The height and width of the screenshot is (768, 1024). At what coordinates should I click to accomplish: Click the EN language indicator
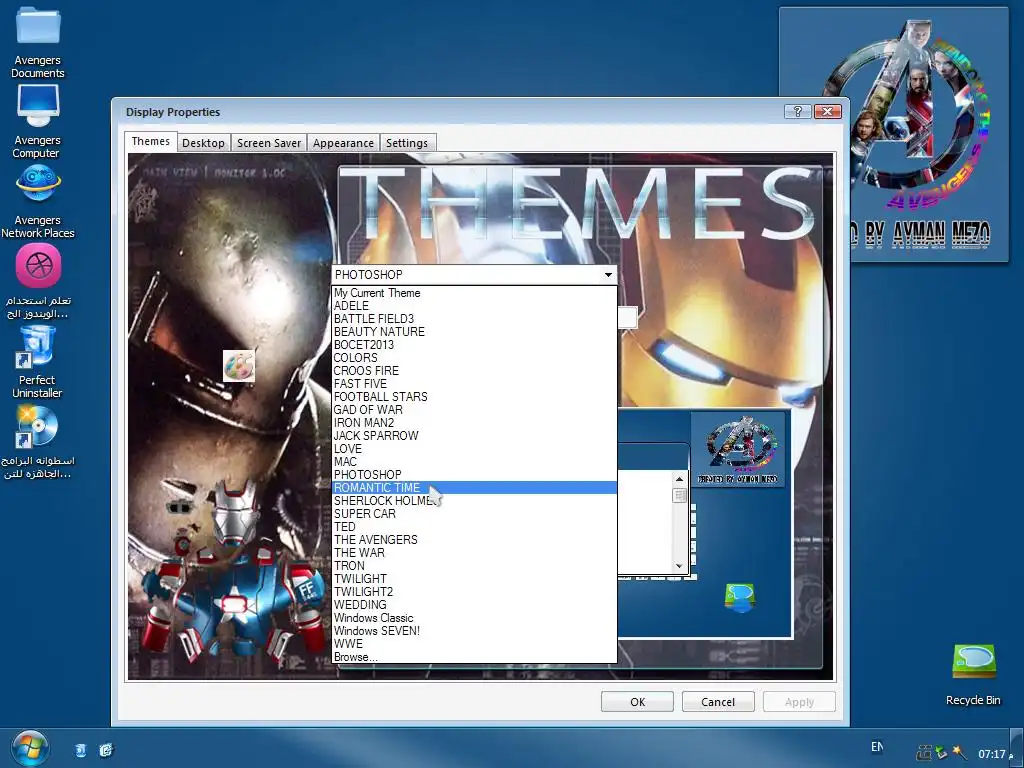[x=877, y=746]
